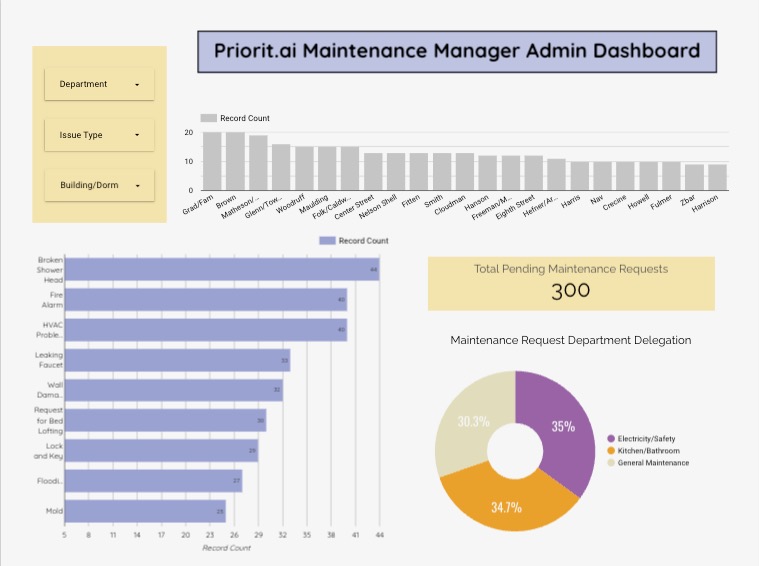This screenshot has width=759, height=566.
Task: Click the Flooding bar
Action: coord(153,481)
